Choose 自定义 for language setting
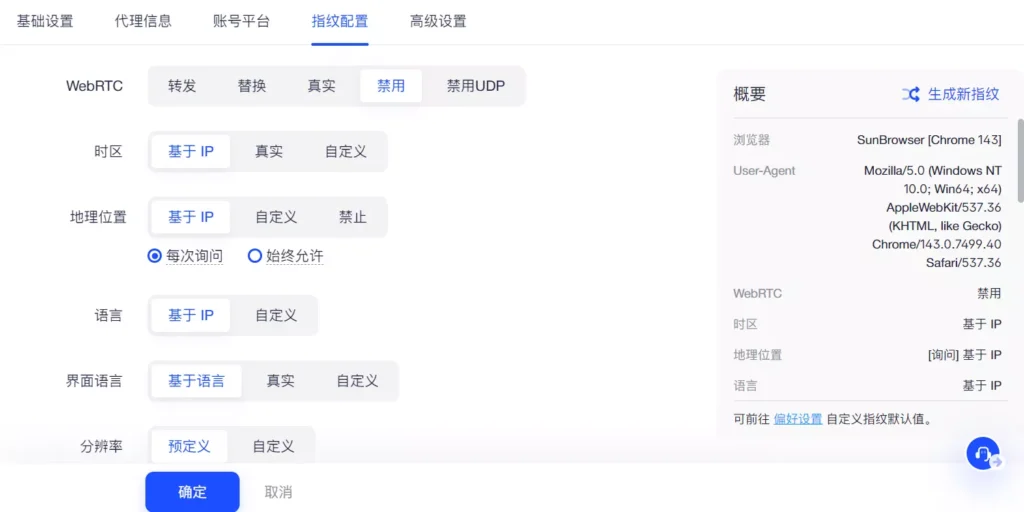This screenshot has height=512, width=1024. click(x=276, y=315)
